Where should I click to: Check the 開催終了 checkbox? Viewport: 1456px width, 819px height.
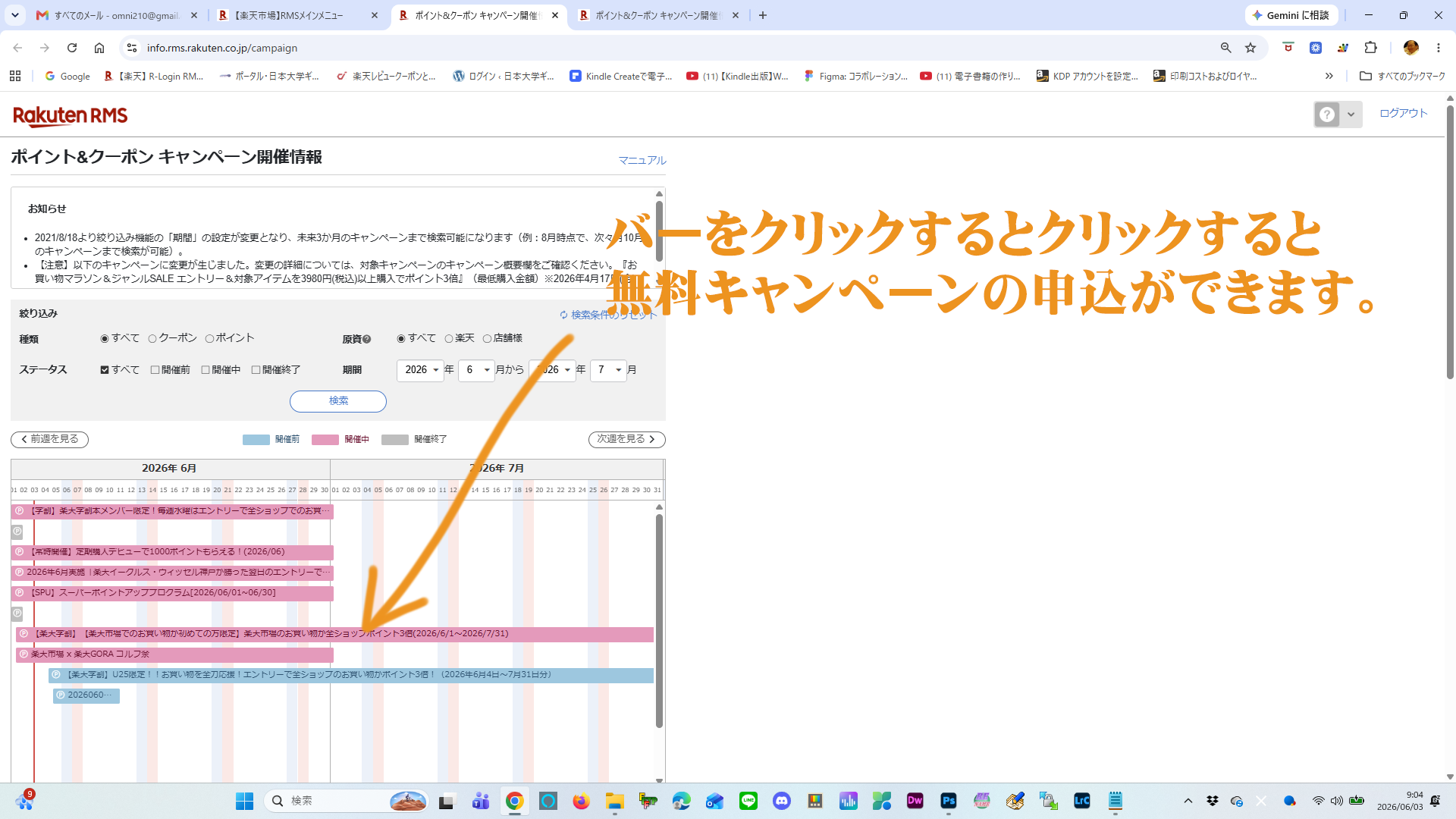(x=256, y=370)
